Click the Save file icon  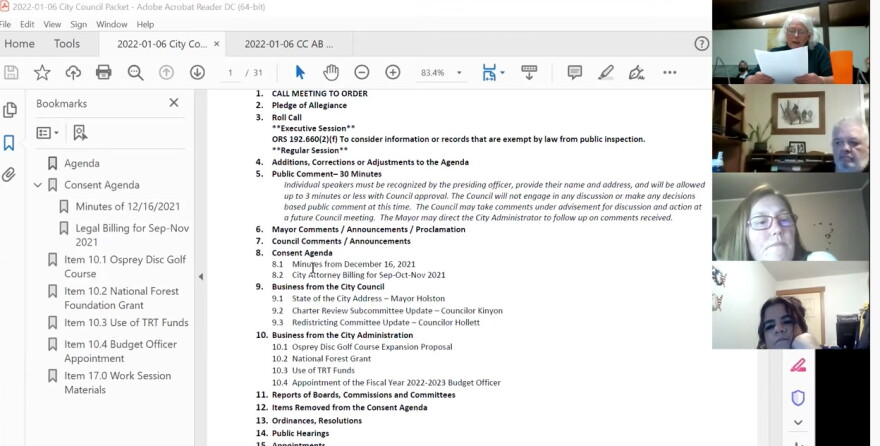[x=11, y=72]
